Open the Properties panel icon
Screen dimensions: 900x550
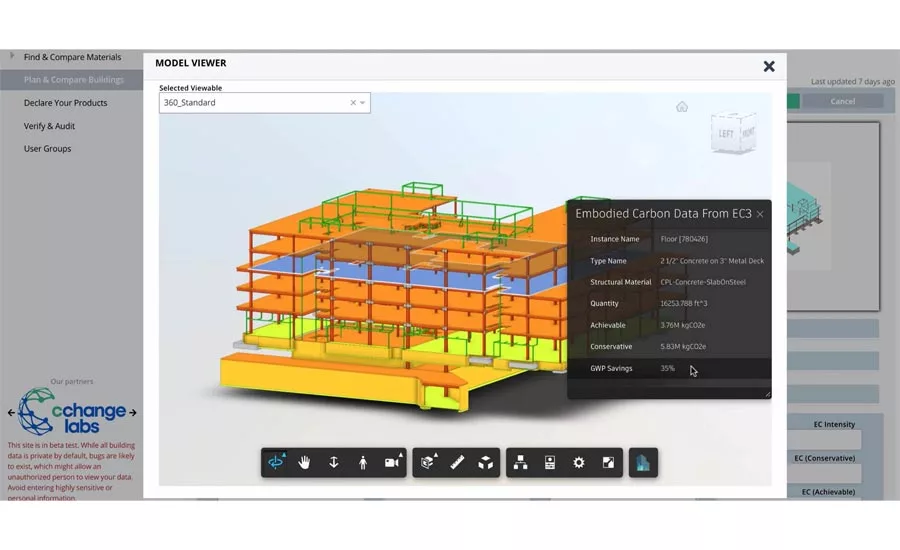550,462
